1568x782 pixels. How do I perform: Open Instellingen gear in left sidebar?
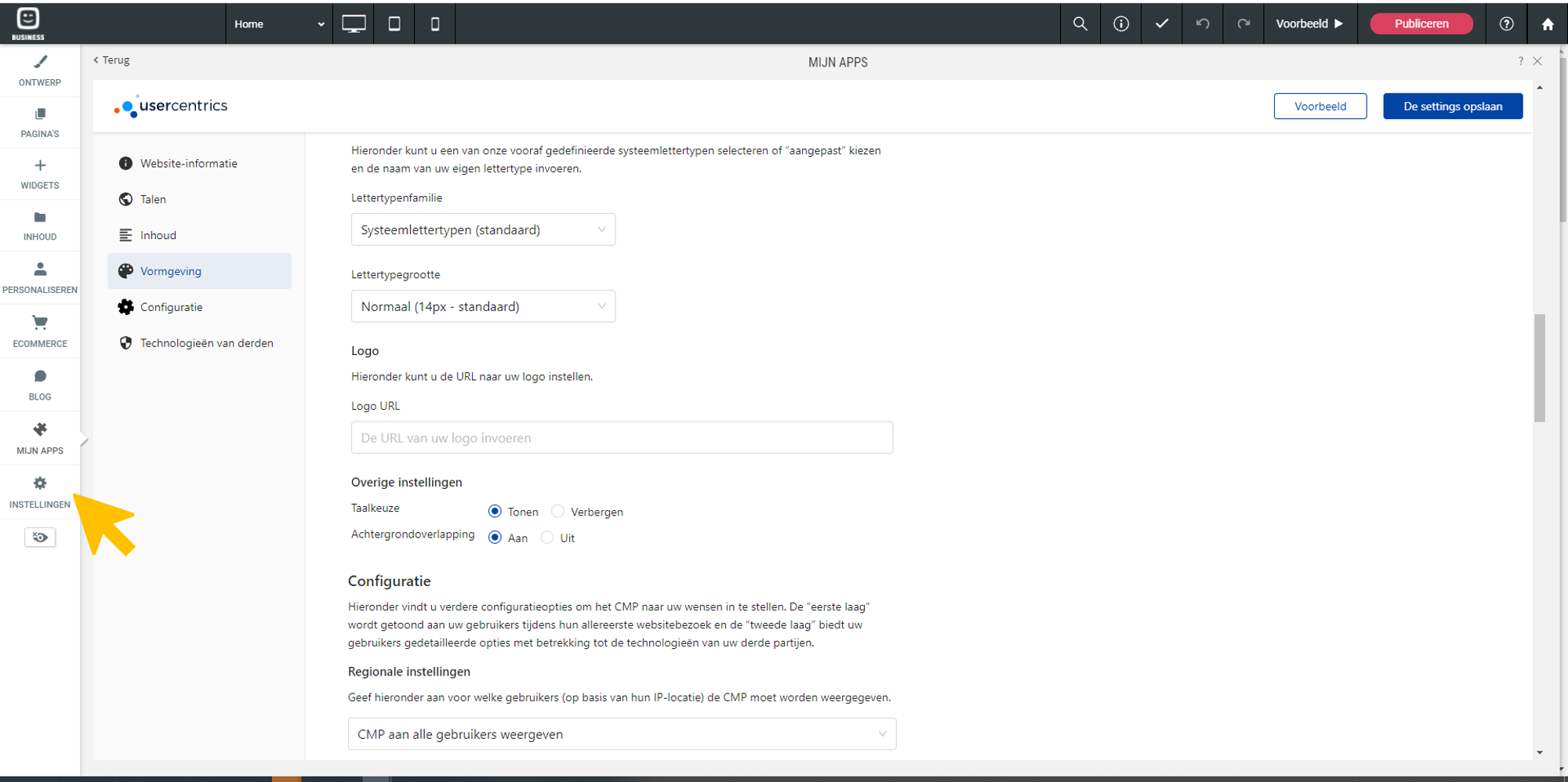(x=40, y=492)
